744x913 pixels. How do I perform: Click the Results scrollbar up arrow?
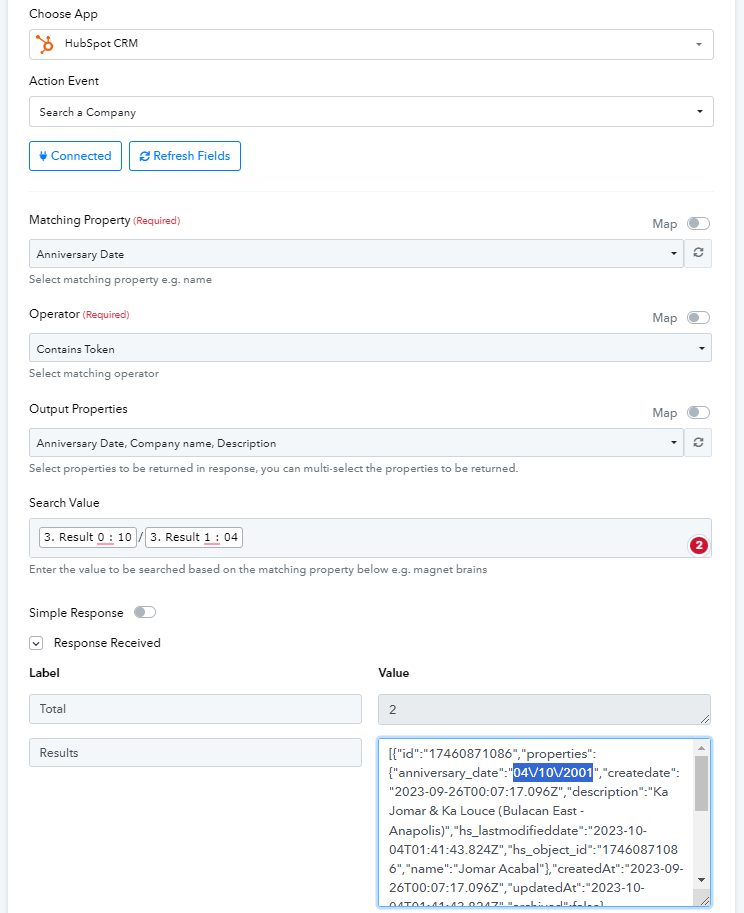tap(702, 748)
